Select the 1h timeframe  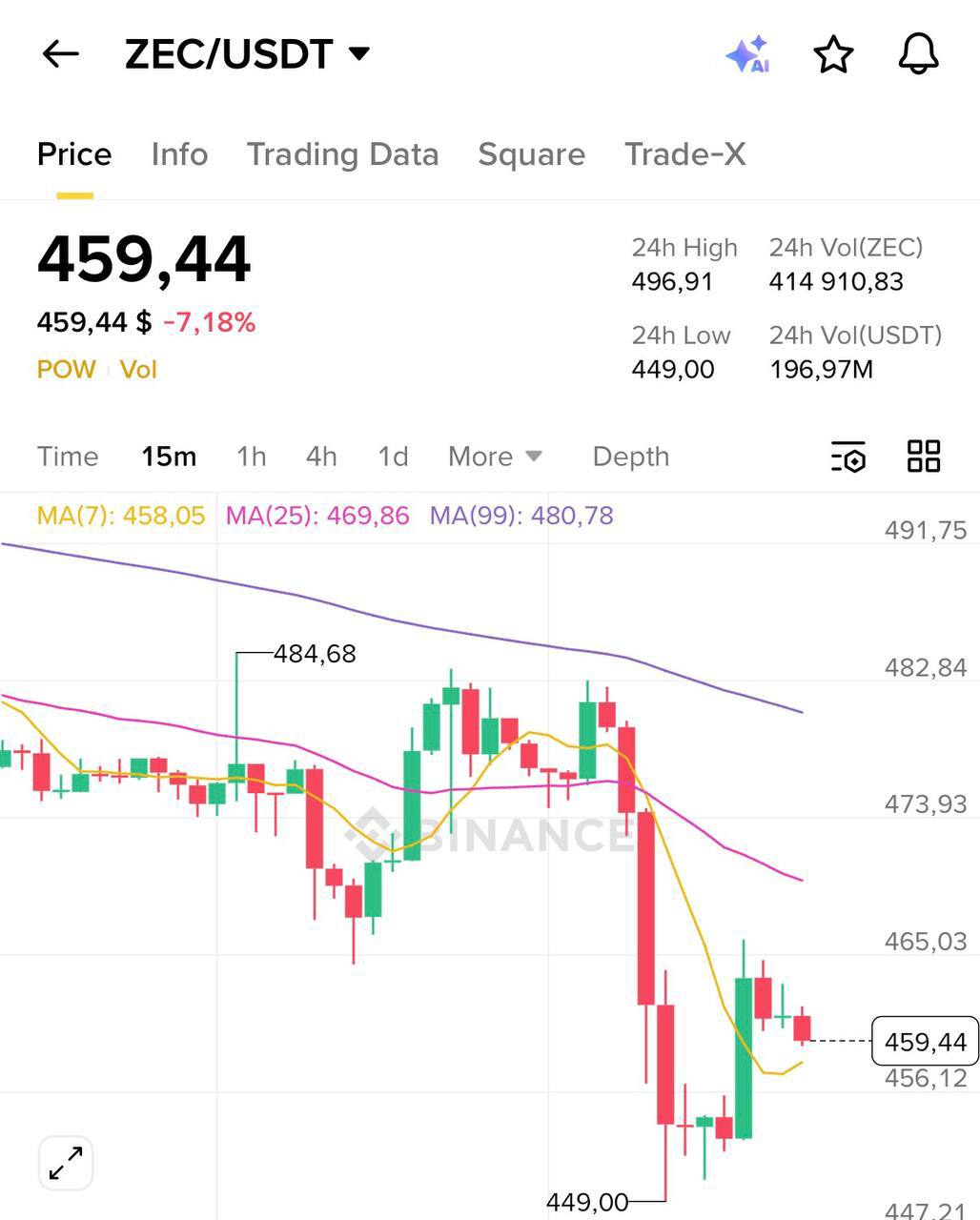(252, 457)
